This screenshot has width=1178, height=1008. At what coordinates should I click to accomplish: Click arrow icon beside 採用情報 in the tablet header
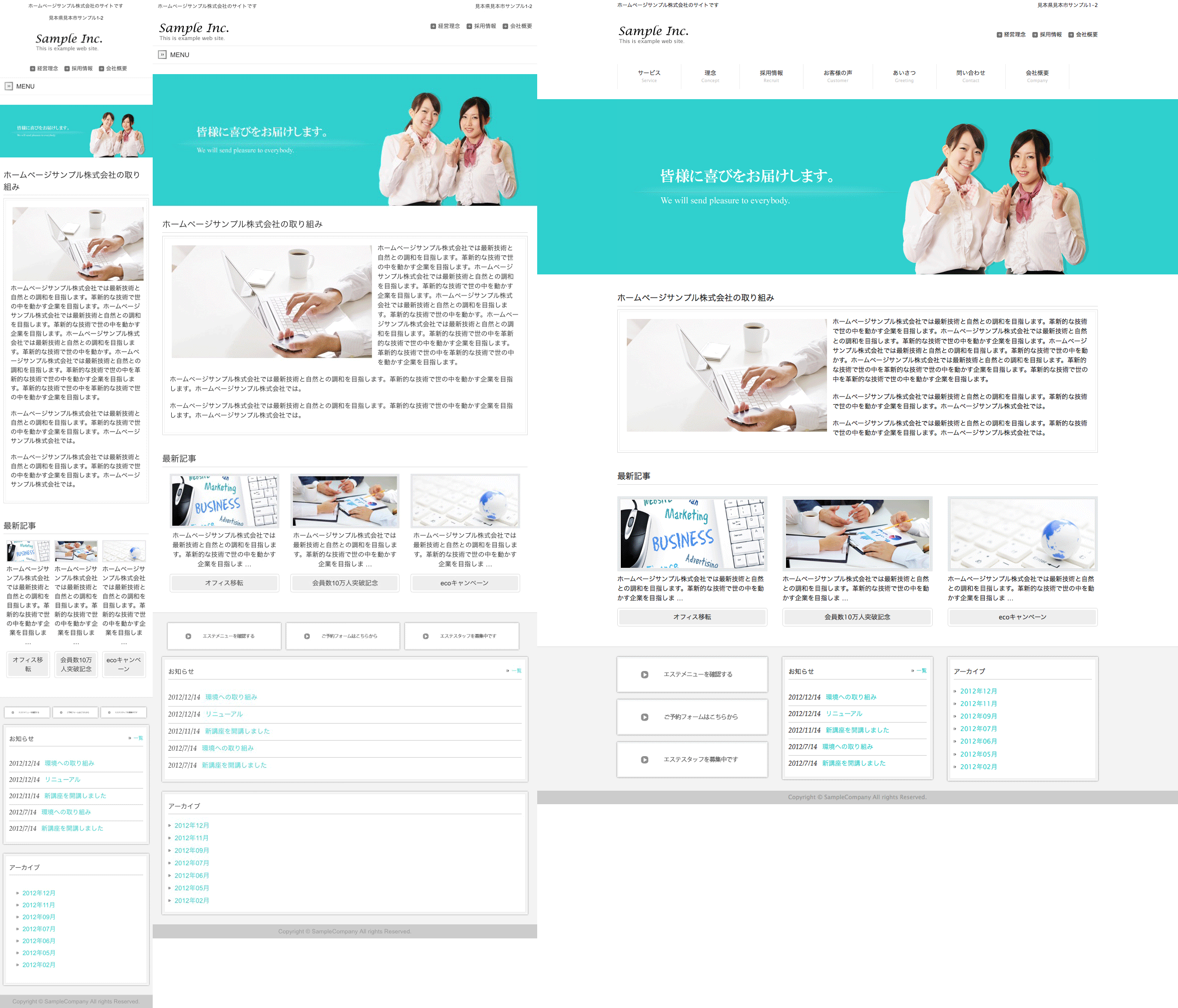[x=469, y=26]
